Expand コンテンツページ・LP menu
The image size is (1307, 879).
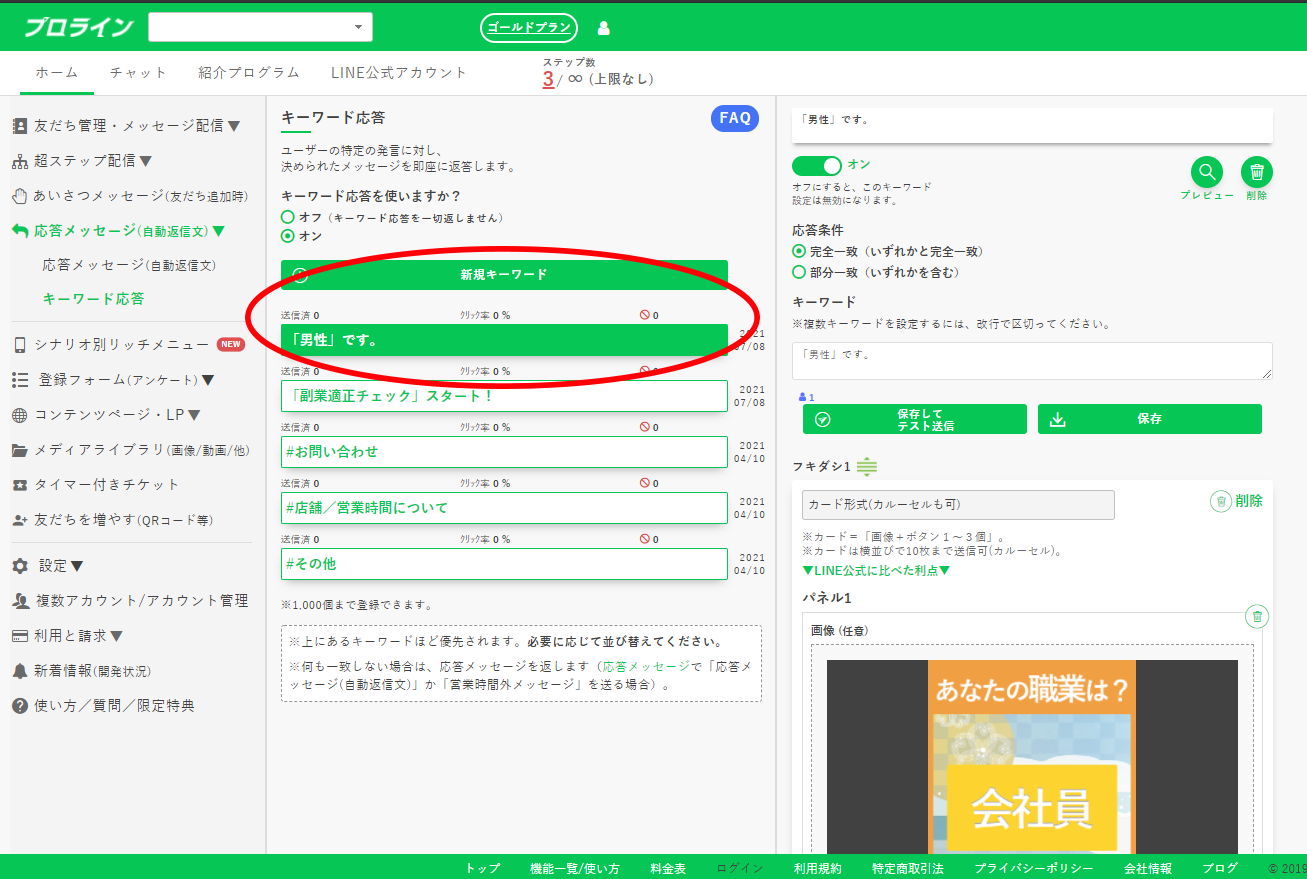[107, 415]
